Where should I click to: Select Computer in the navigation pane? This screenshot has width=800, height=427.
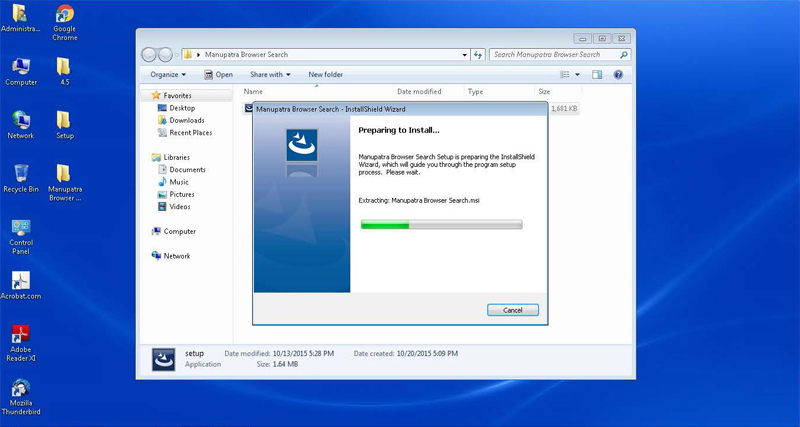pos(174,231)
